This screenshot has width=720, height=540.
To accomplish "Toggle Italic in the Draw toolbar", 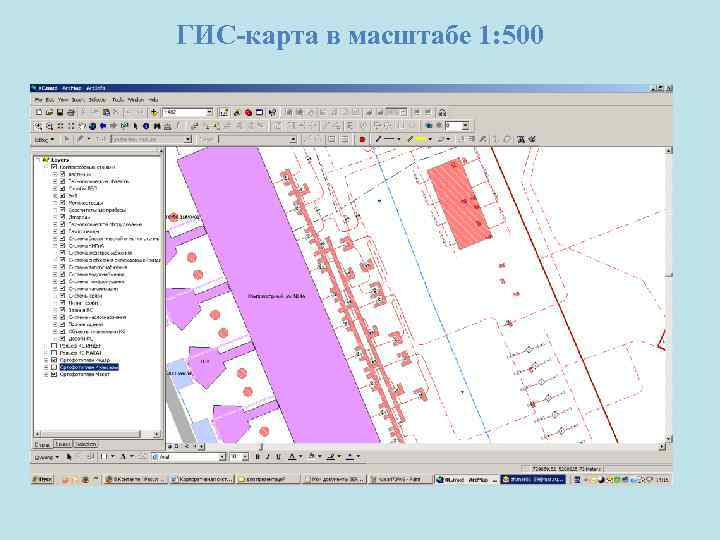I will (x=268, y=457).
